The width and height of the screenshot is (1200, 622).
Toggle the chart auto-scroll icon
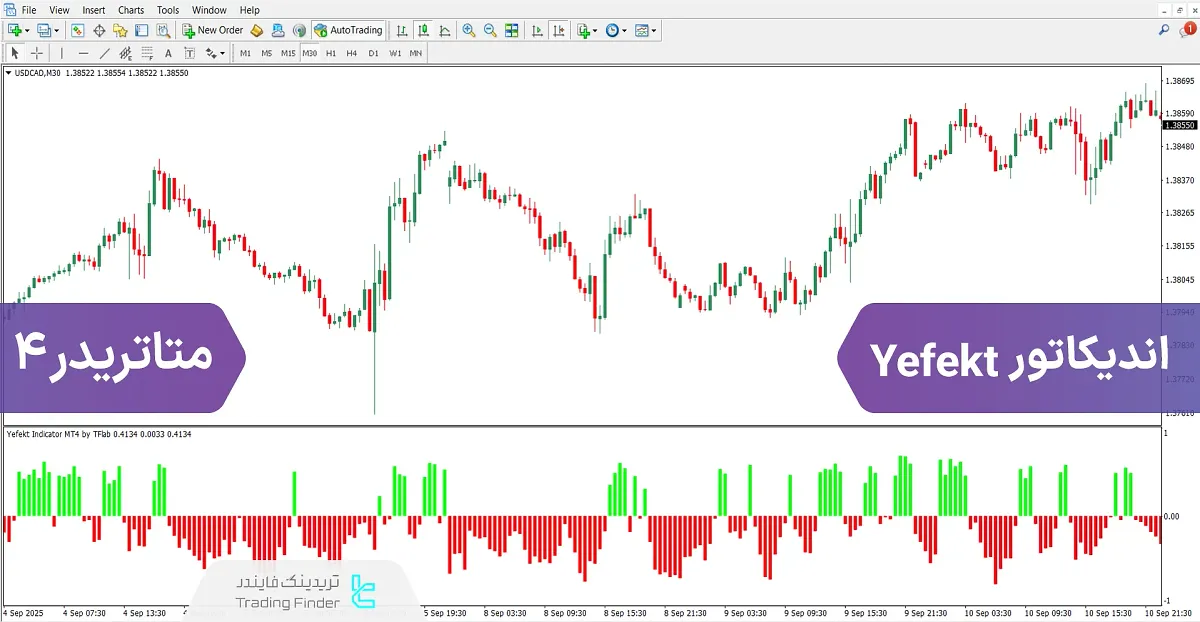(x=538, y=30)
